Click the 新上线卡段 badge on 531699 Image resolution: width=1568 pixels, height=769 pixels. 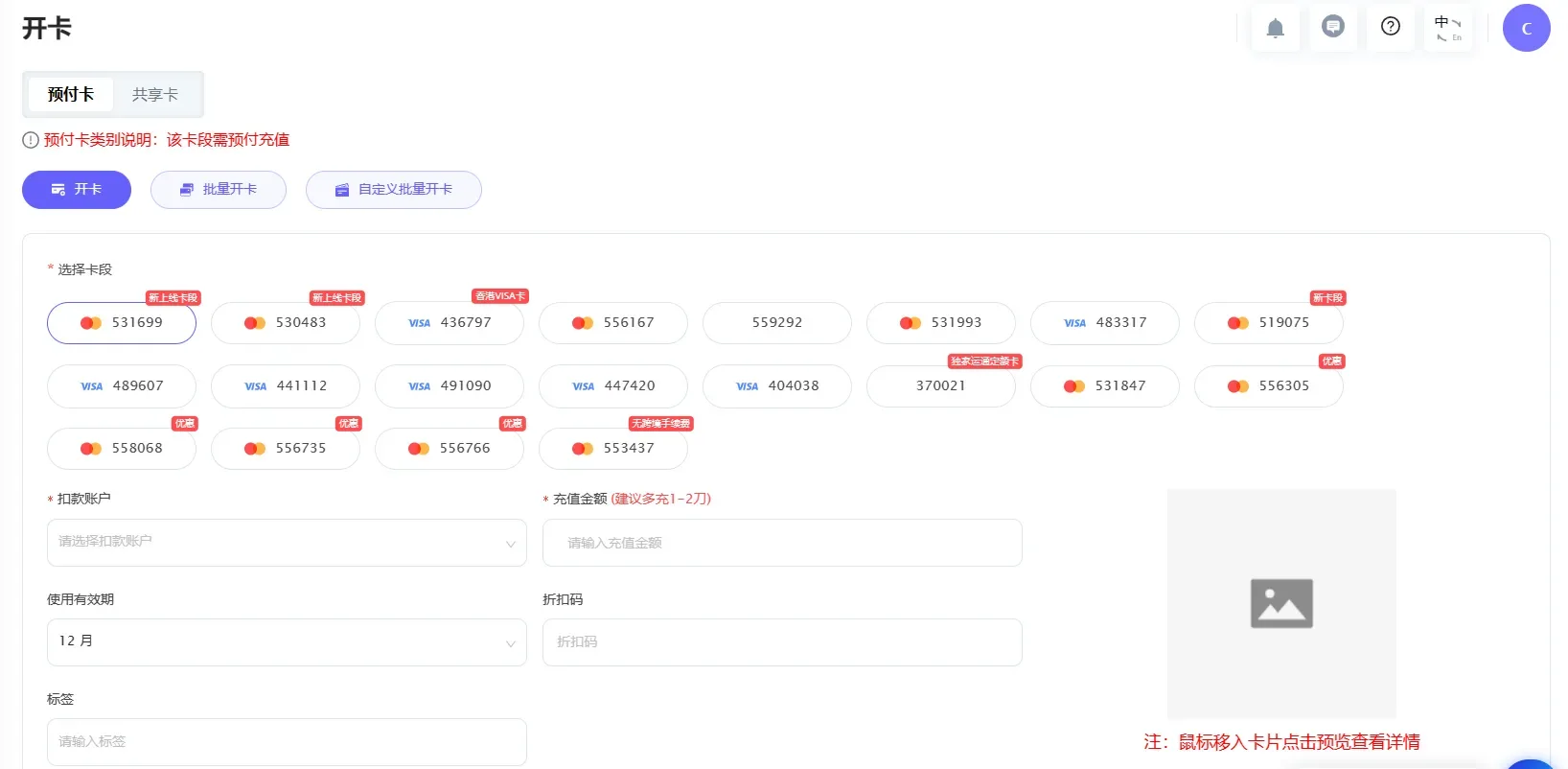173,298
